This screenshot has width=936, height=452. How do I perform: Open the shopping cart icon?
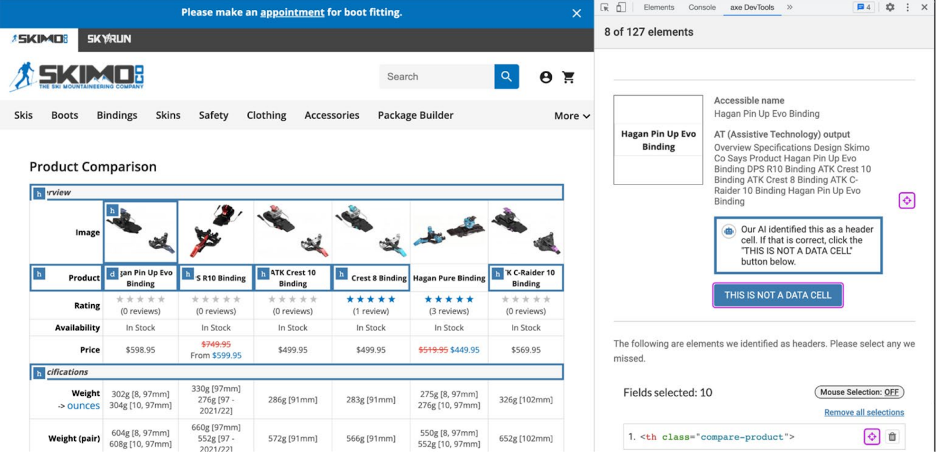pyautogui.click(x=569, y=77)
